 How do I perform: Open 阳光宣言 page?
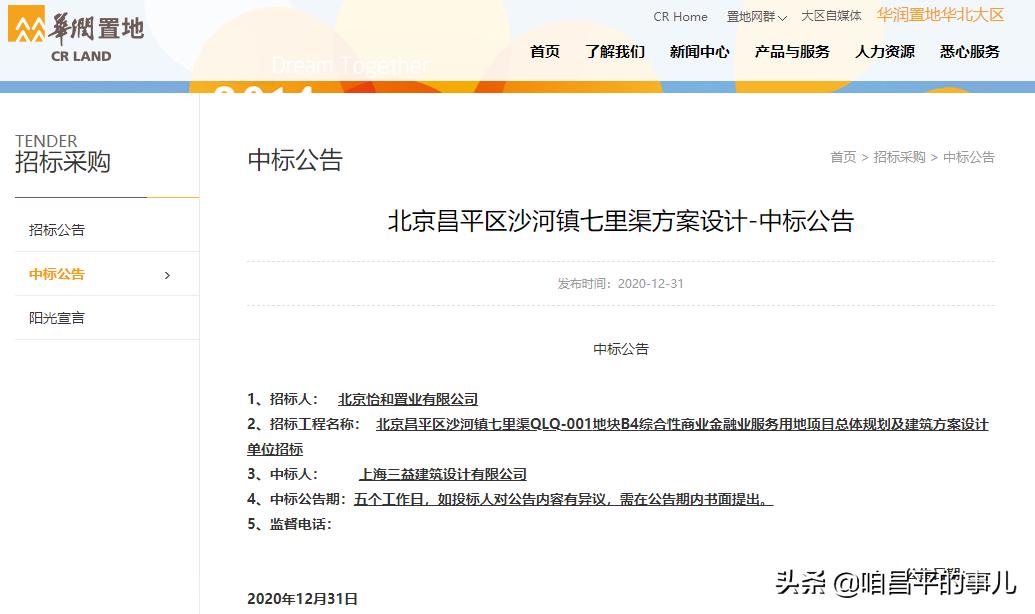[56, 318]
